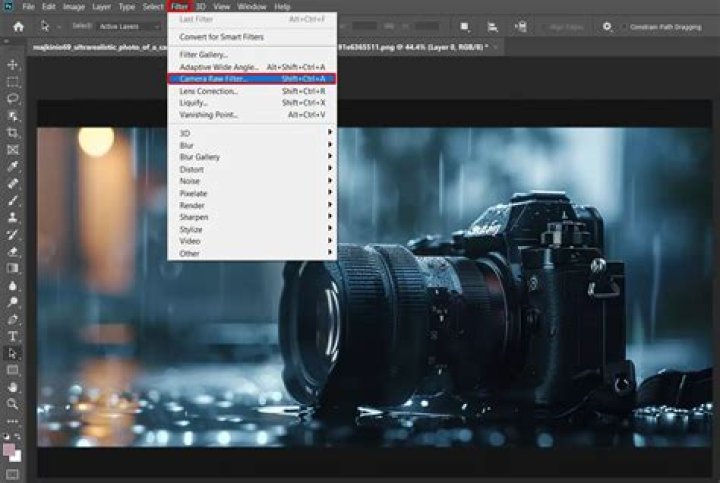The image size is (720, 483).
Task: Select the Horizontal Type tool
Action: [13, 336]
